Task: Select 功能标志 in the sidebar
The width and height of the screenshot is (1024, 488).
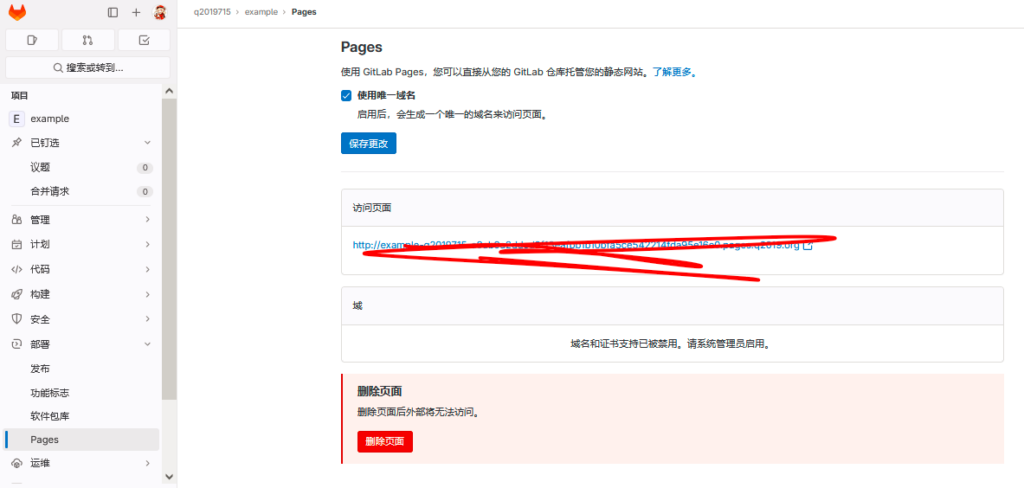Action: pos(50,392)
